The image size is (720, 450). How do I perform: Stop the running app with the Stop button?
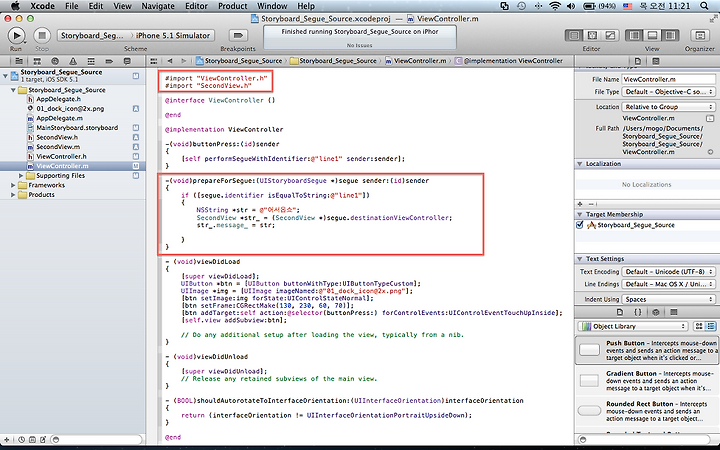(42, 35)
